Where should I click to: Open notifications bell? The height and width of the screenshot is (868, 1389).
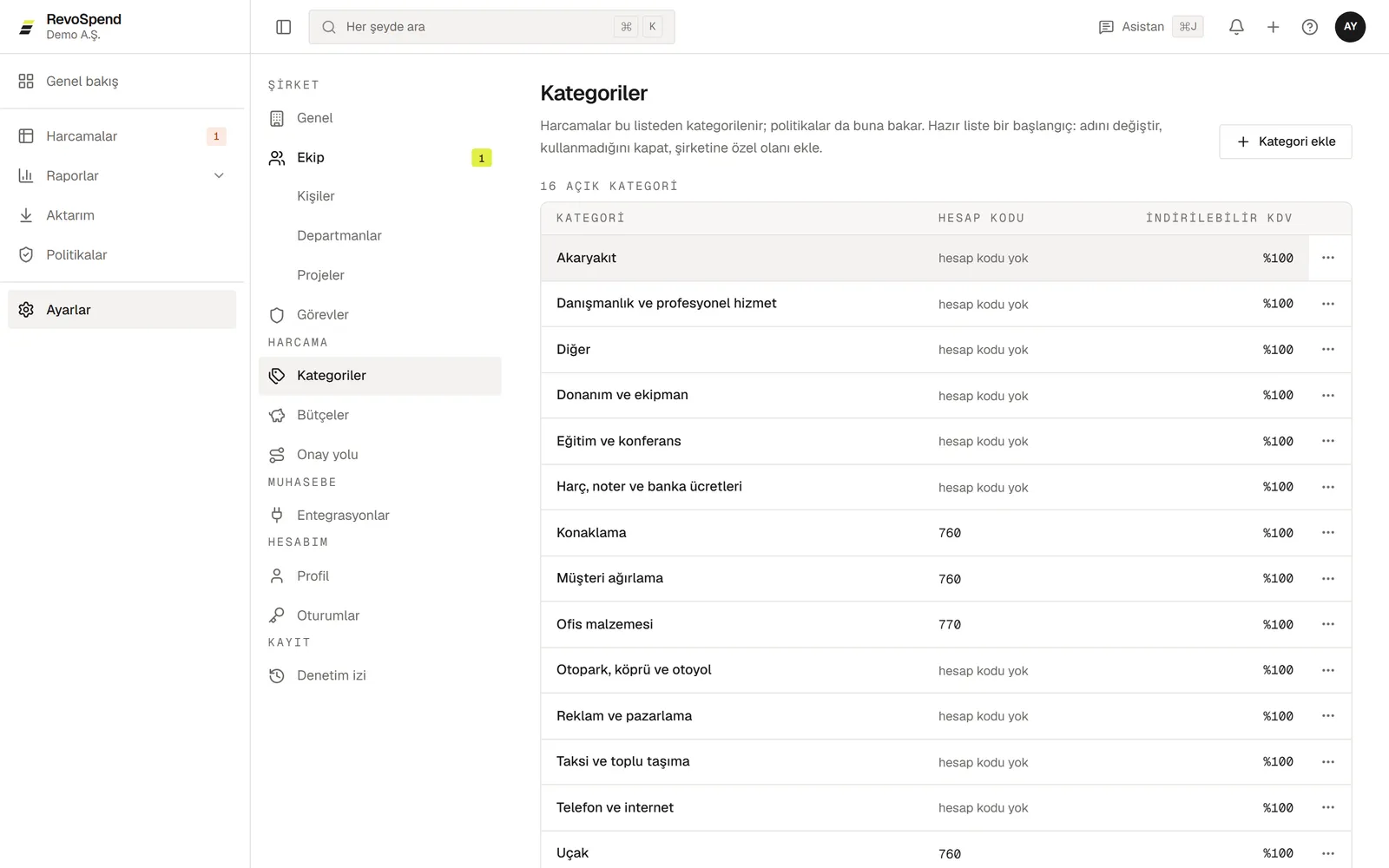(x=1236, y=27)
